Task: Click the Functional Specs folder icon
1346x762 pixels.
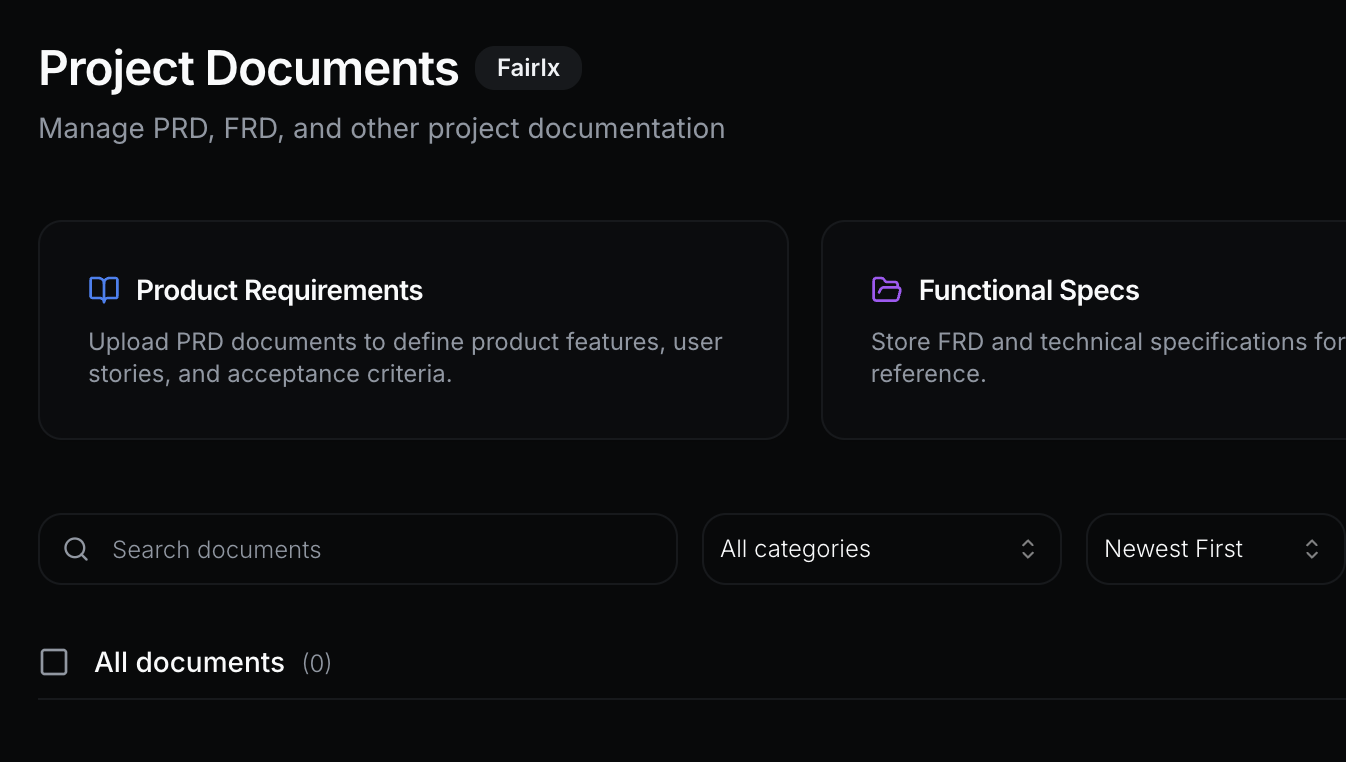Action: [x=886, y=290]
